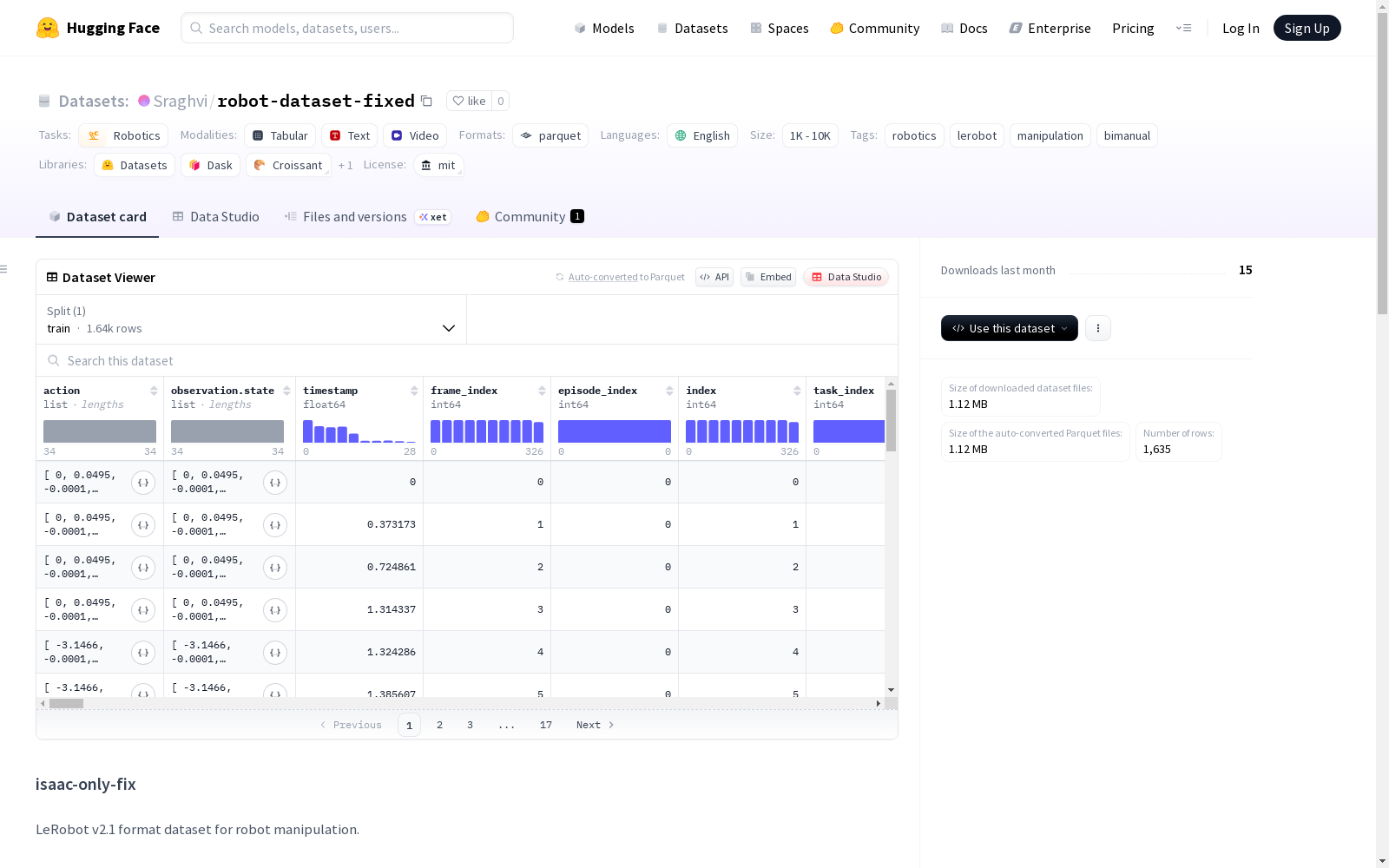Select the parquet format tag
Image resolution: width=1389 pixels, height=868 pixels.
550,135
